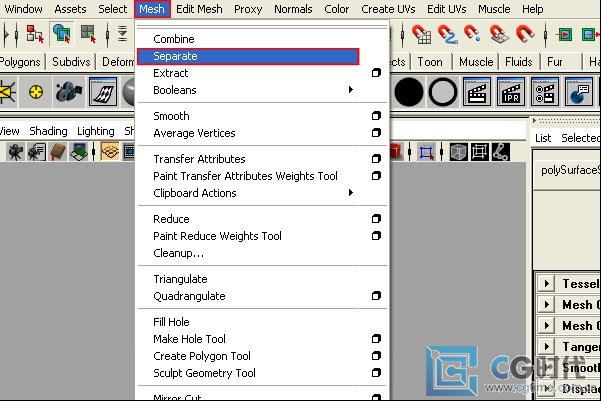Switch to the Toon shelf tab
This screenshot has height=401, width=601.
click(x=430, y=62)
